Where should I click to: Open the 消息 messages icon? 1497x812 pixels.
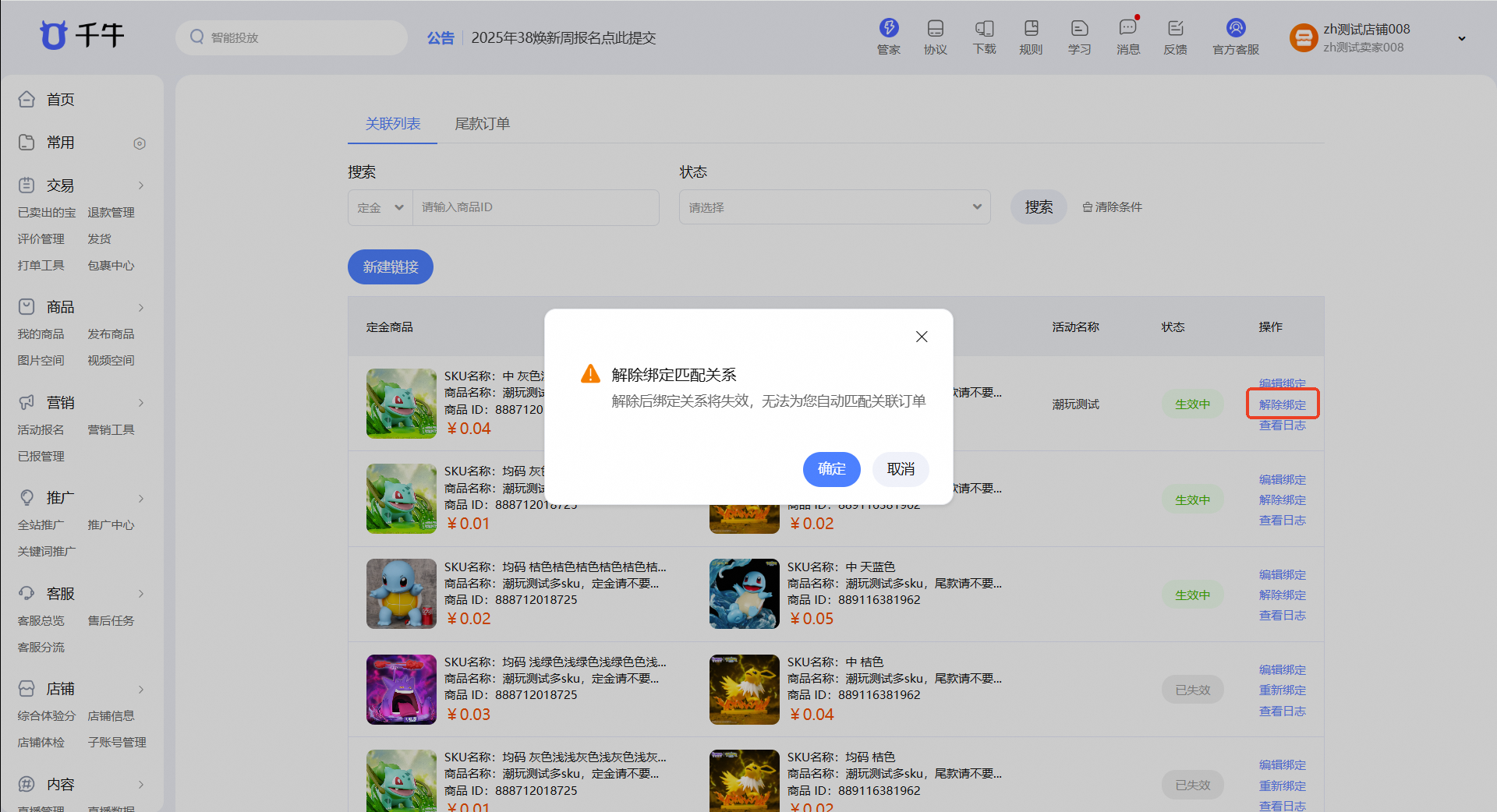click(x=1127, y=28)
